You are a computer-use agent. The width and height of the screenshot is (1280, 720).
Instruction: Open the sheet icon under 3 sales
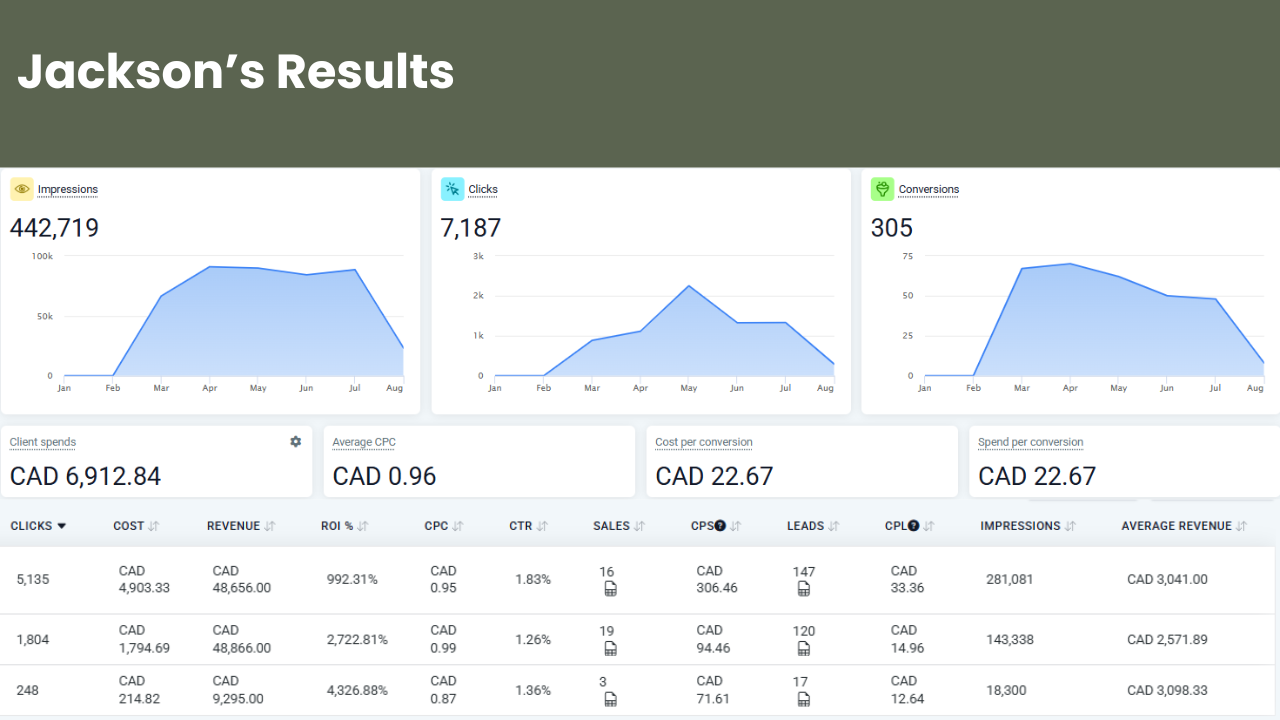click(x=610, y=699)
